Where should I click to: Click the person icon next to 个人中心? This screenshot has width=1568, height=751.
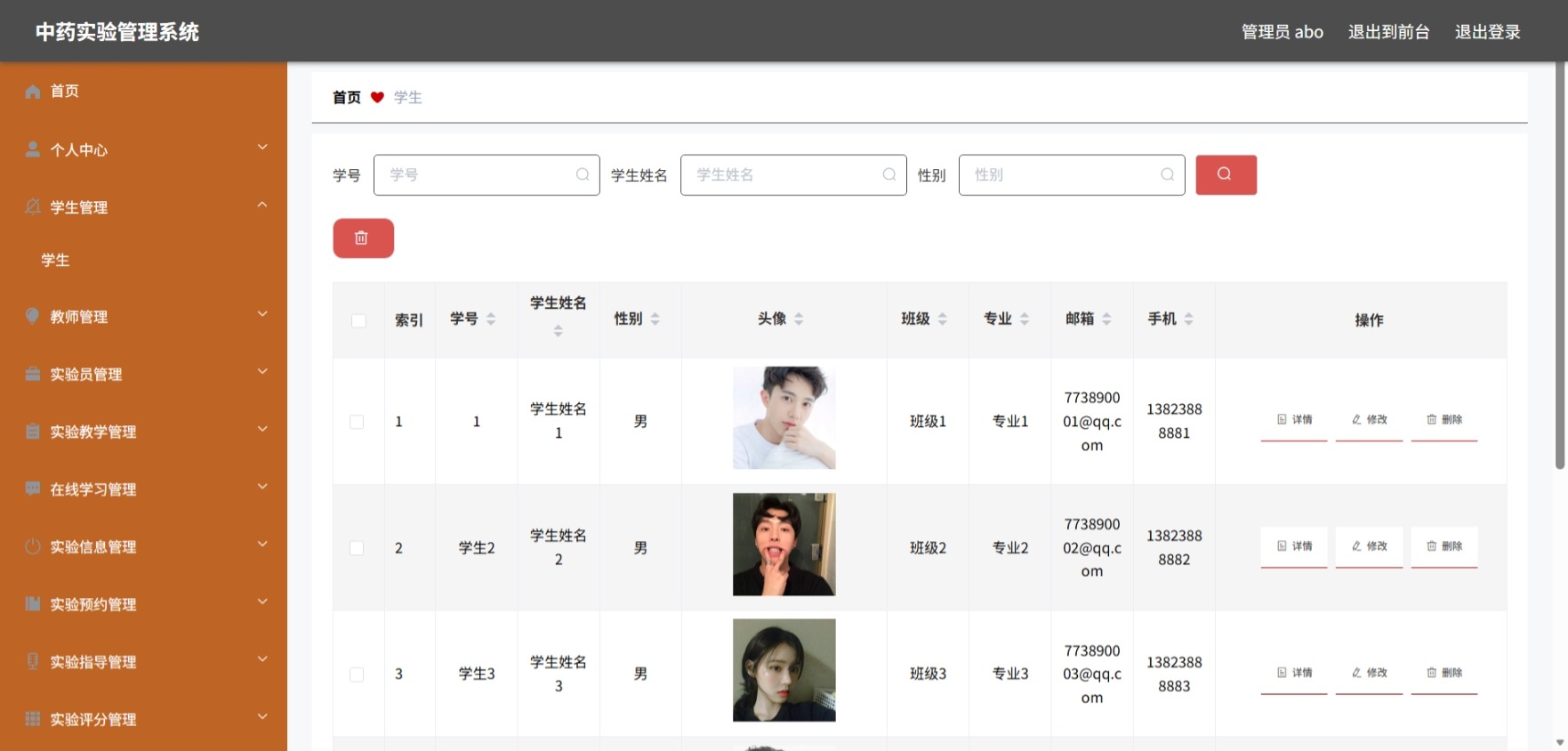click(33, 149)
